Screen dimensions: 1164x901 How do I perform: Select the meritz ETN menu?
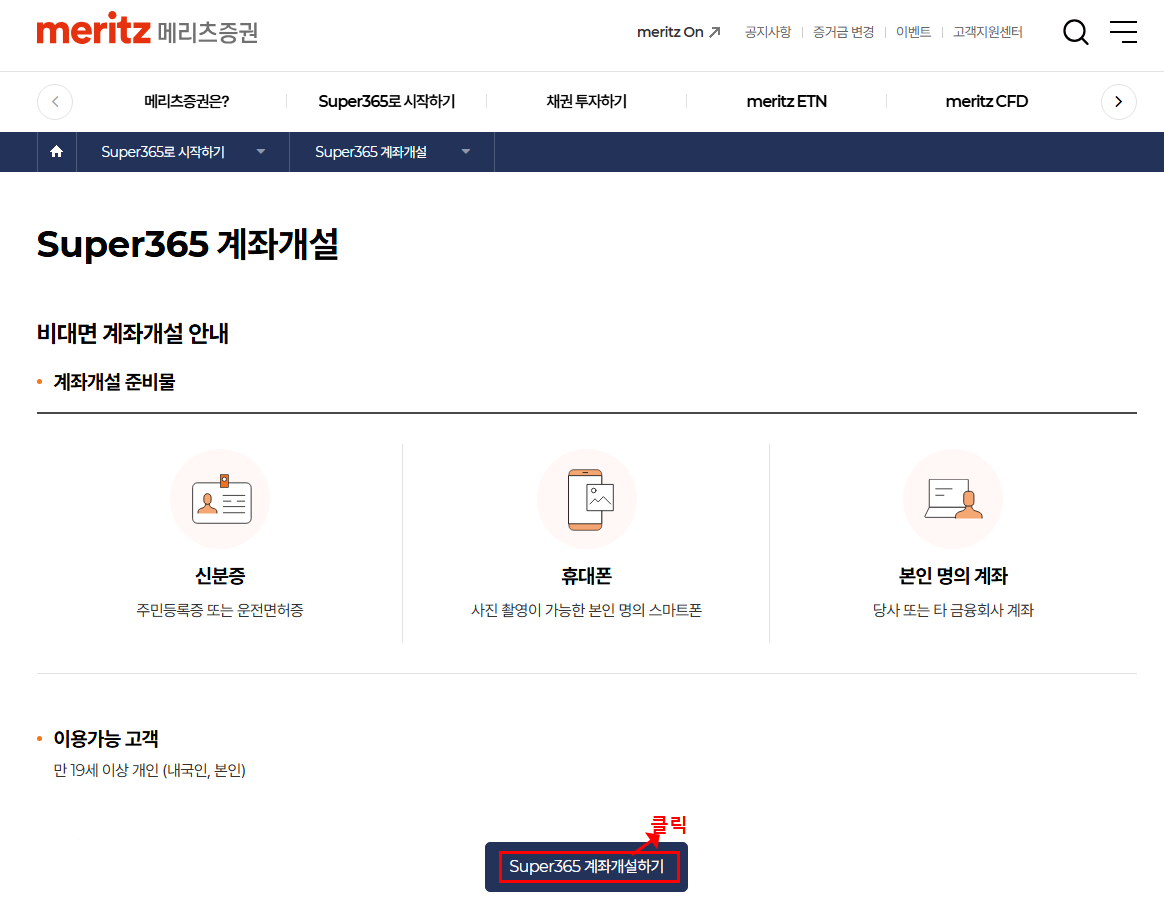[786, 102]
